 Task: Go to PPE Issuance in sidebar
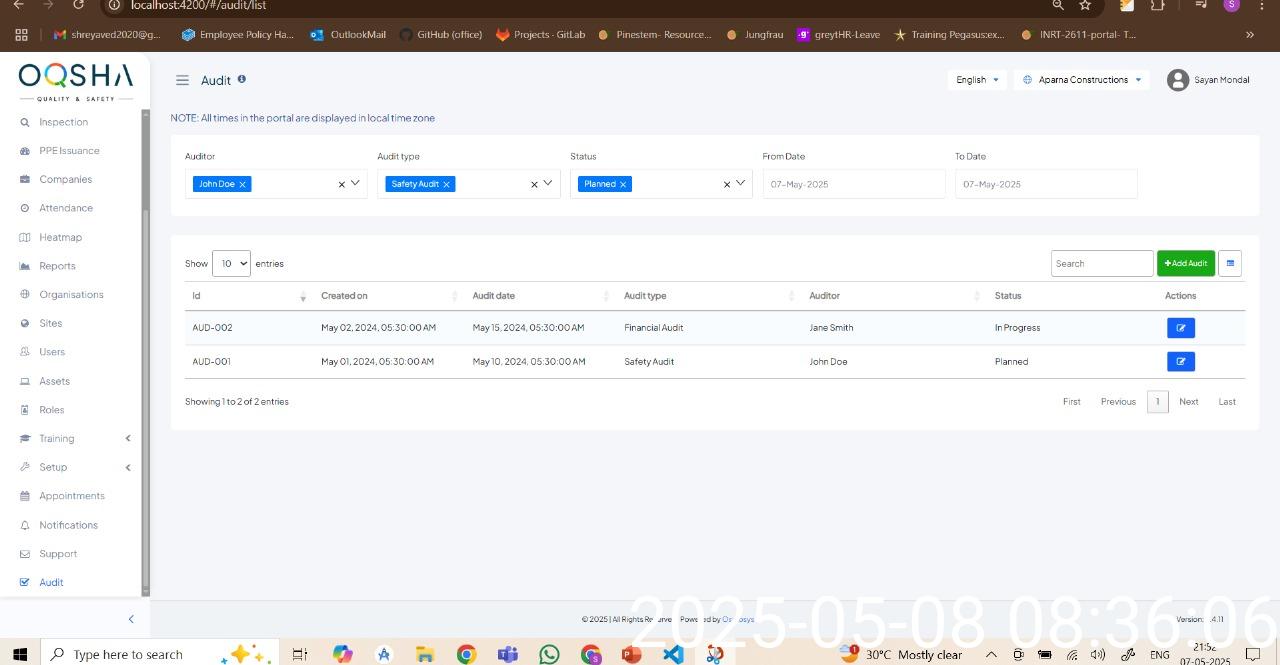[x=69, y=151]
